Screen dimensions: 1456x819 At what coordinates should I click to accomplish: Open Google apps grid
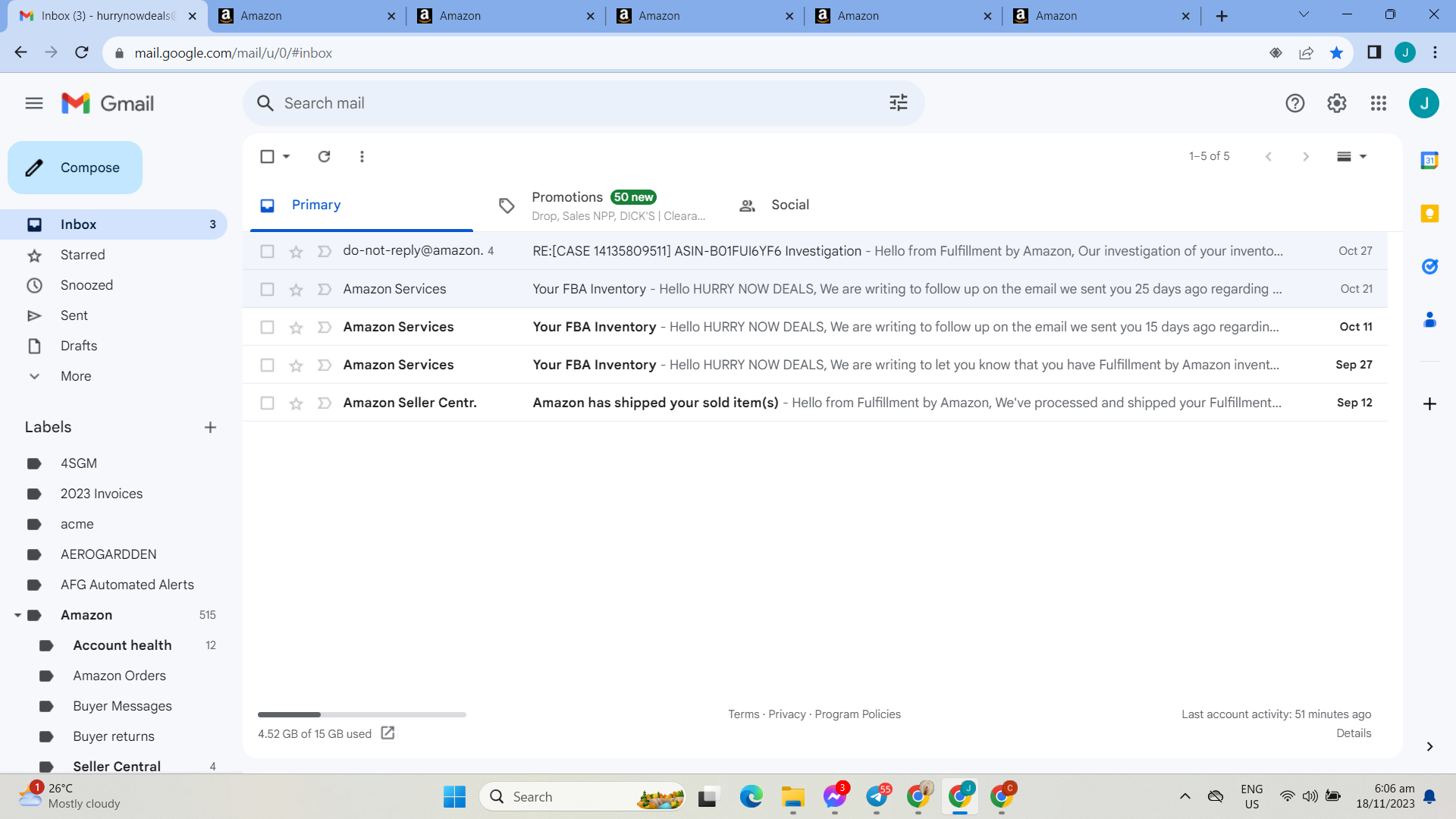(1379, 103)
